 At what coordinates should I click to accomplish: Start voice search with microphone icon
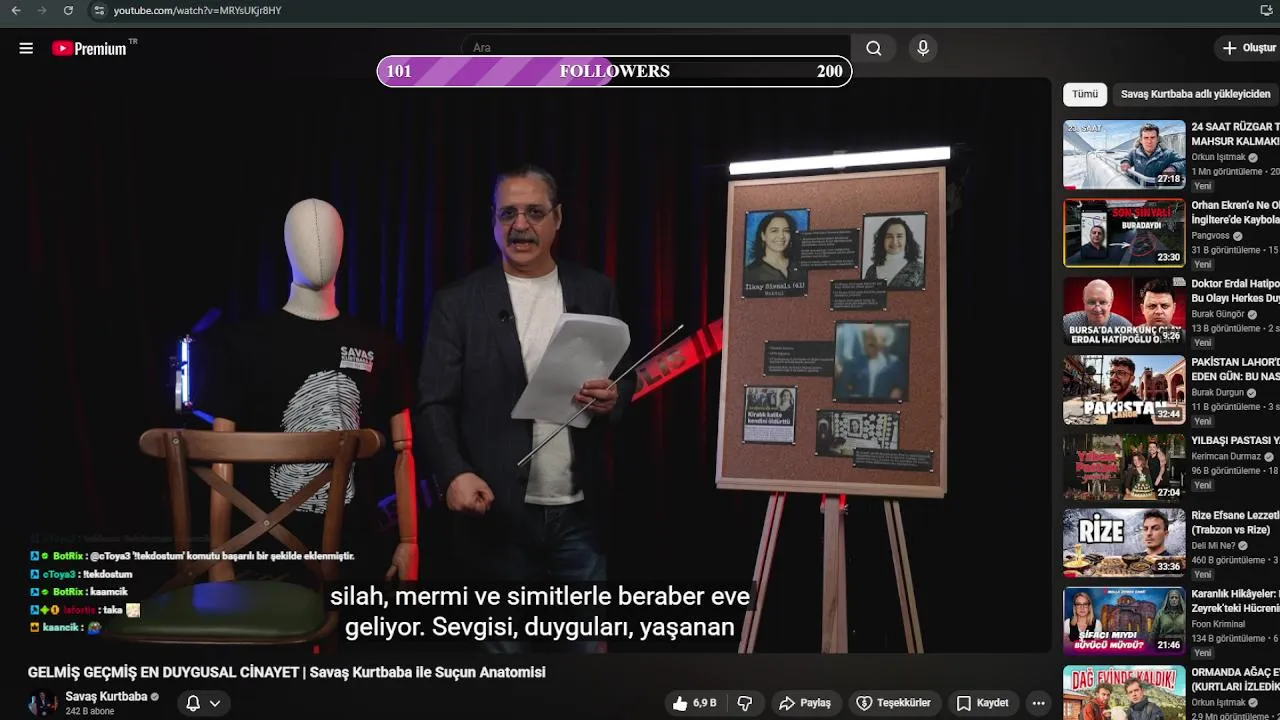[x=923, y=48]
